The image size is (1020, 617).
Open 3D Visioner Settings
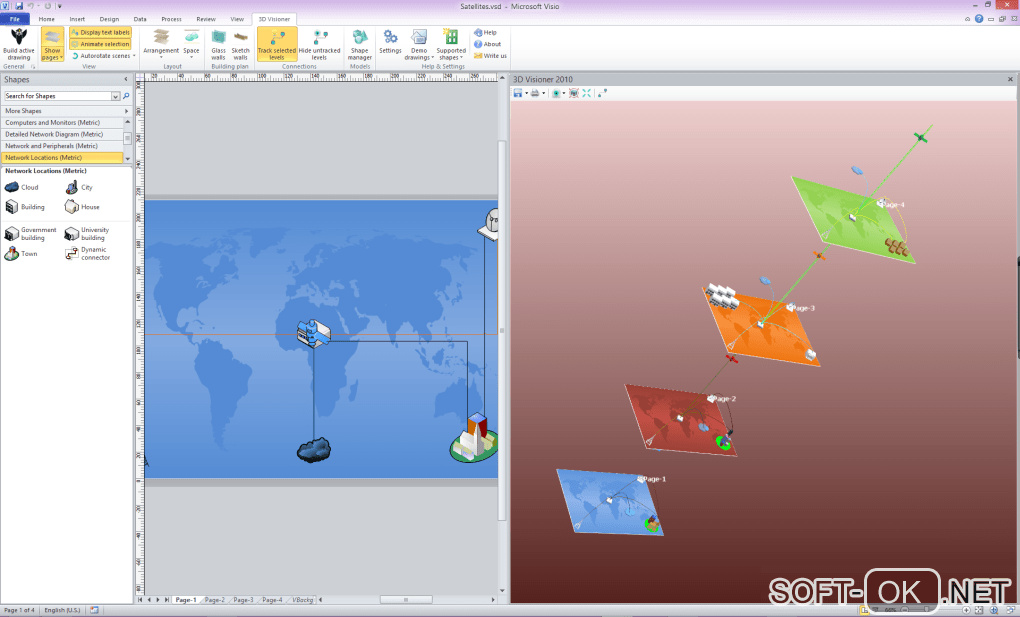tap(390, 42)
